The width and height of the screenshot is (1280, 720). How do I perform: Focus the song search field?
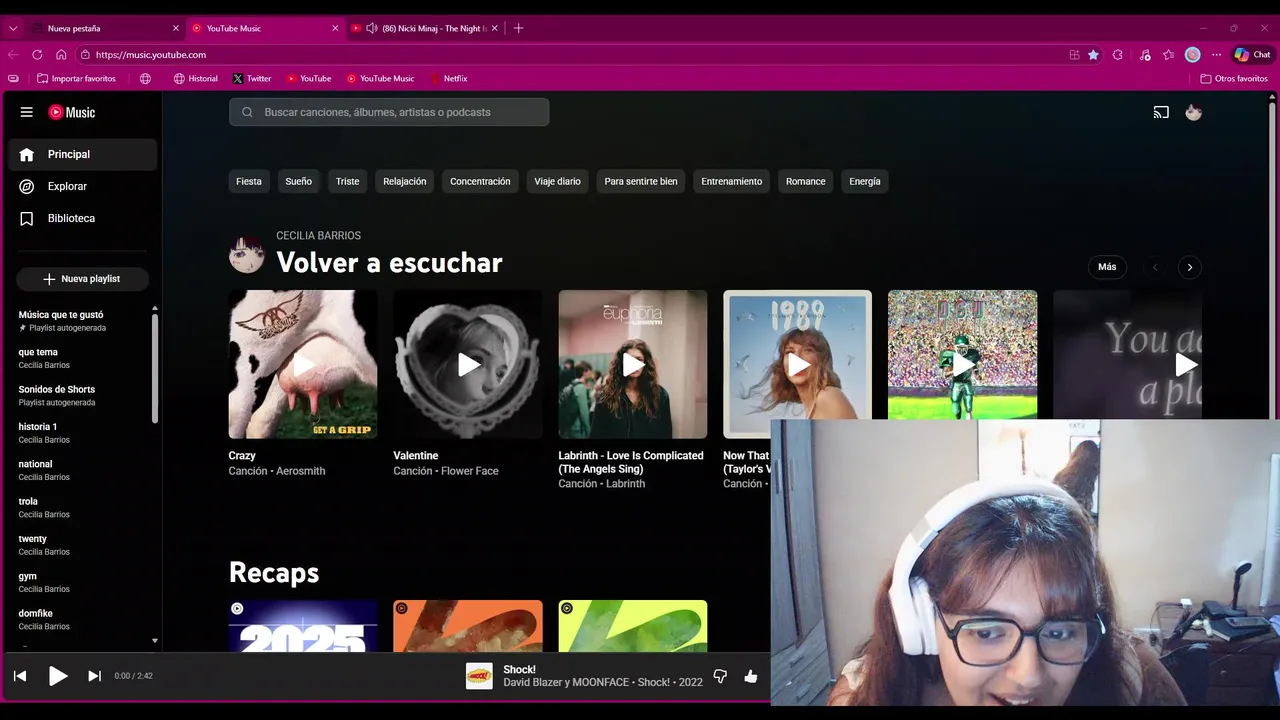coord(389,112)
